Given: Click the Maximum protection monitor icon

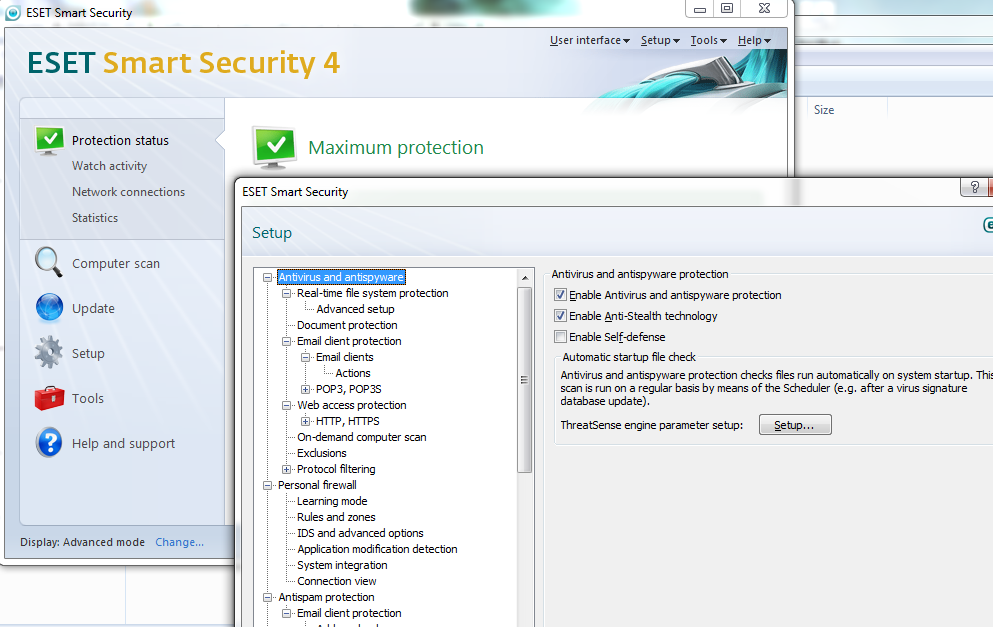Looking at the screenshot, I should point(274,148).
